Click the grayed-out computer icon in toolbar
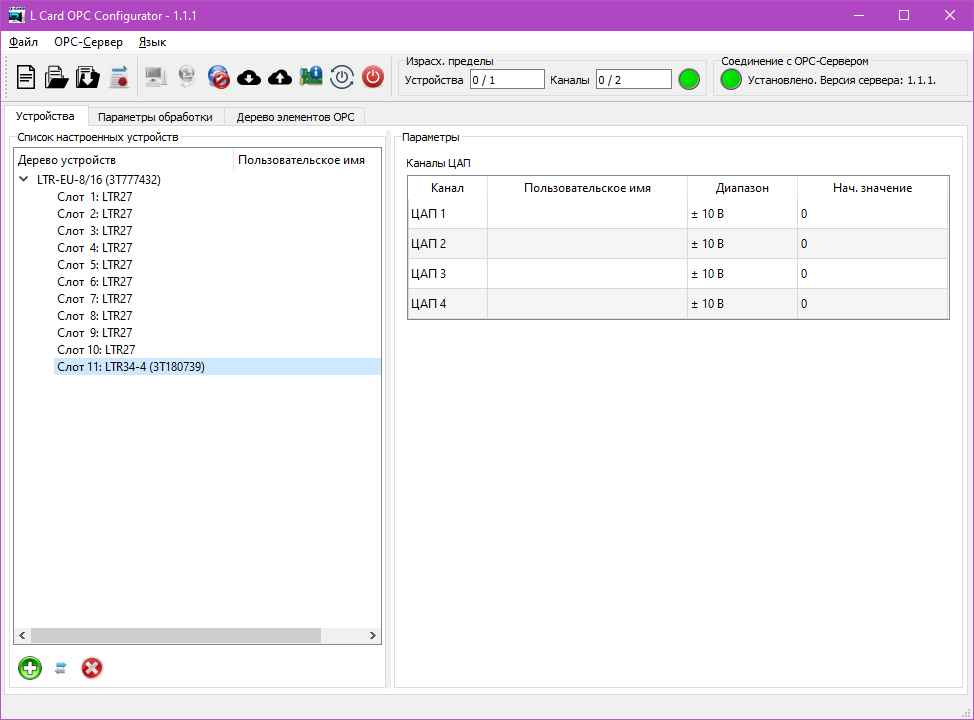 (155, 77)
